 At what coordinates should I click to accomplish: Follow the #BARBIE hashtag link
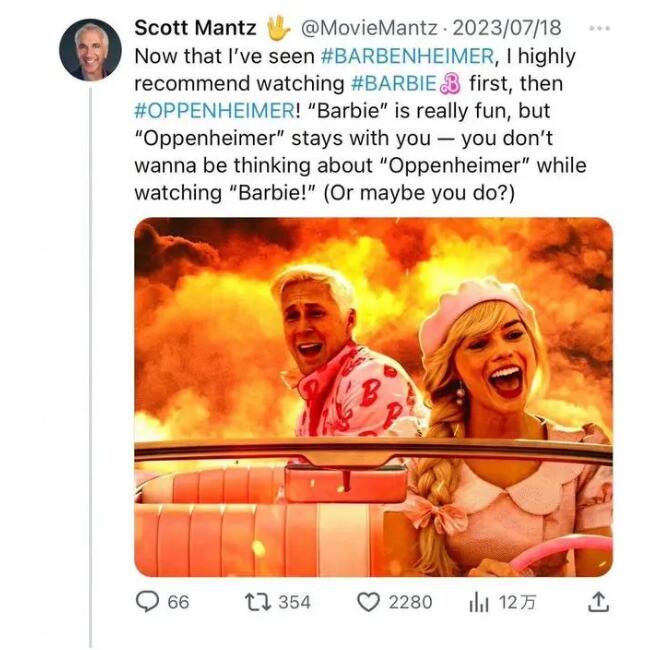click(396, 82)
